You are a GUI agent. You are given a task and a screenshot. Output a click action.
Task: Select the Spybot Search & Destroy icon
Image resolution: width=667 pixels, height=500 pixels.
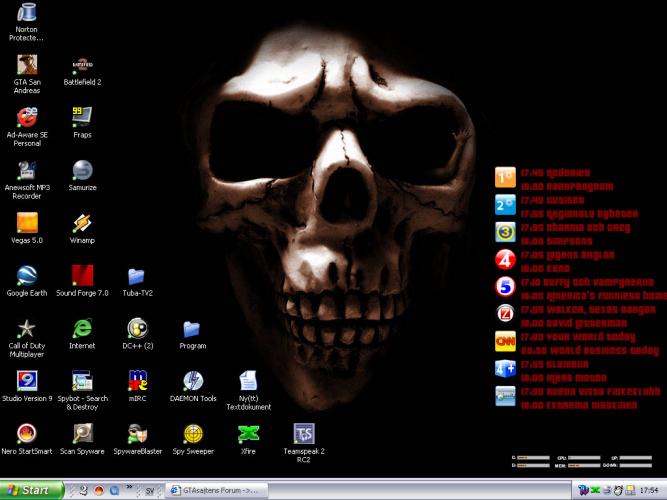pos(83,382)
